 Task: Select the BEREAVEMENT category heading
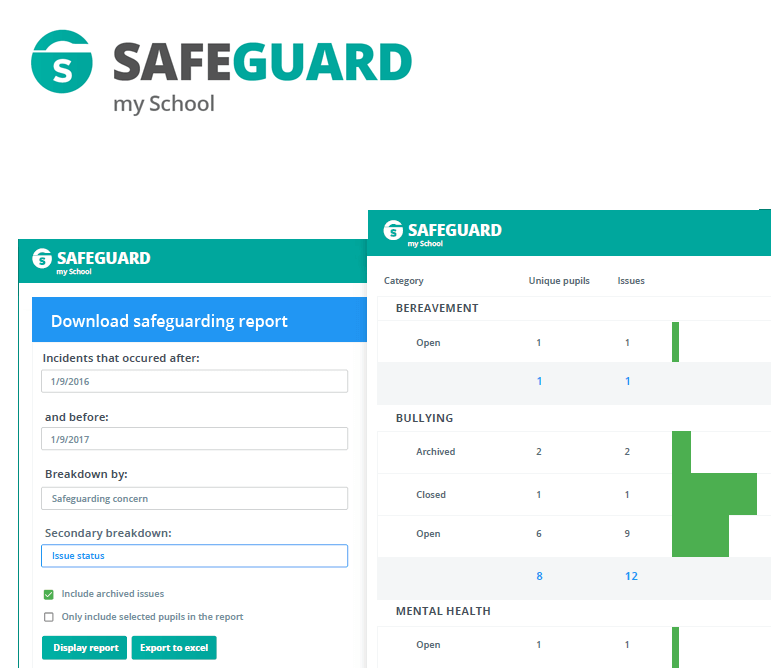(437, 308)
